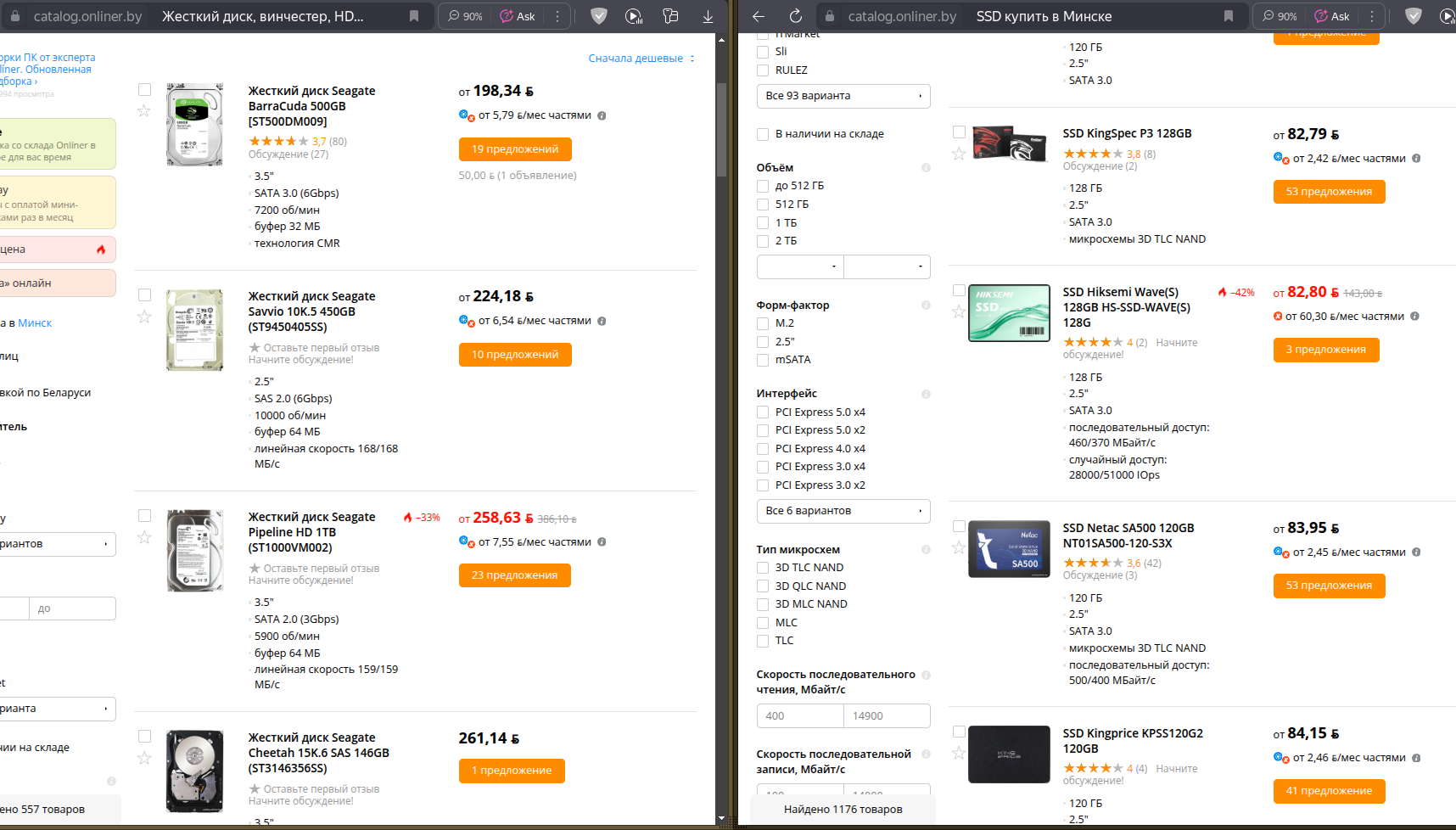The width and height of the screenshot is (1456, 830).
Task: Click info icon beside BarraCuda installment price
Action: (602, 115)
